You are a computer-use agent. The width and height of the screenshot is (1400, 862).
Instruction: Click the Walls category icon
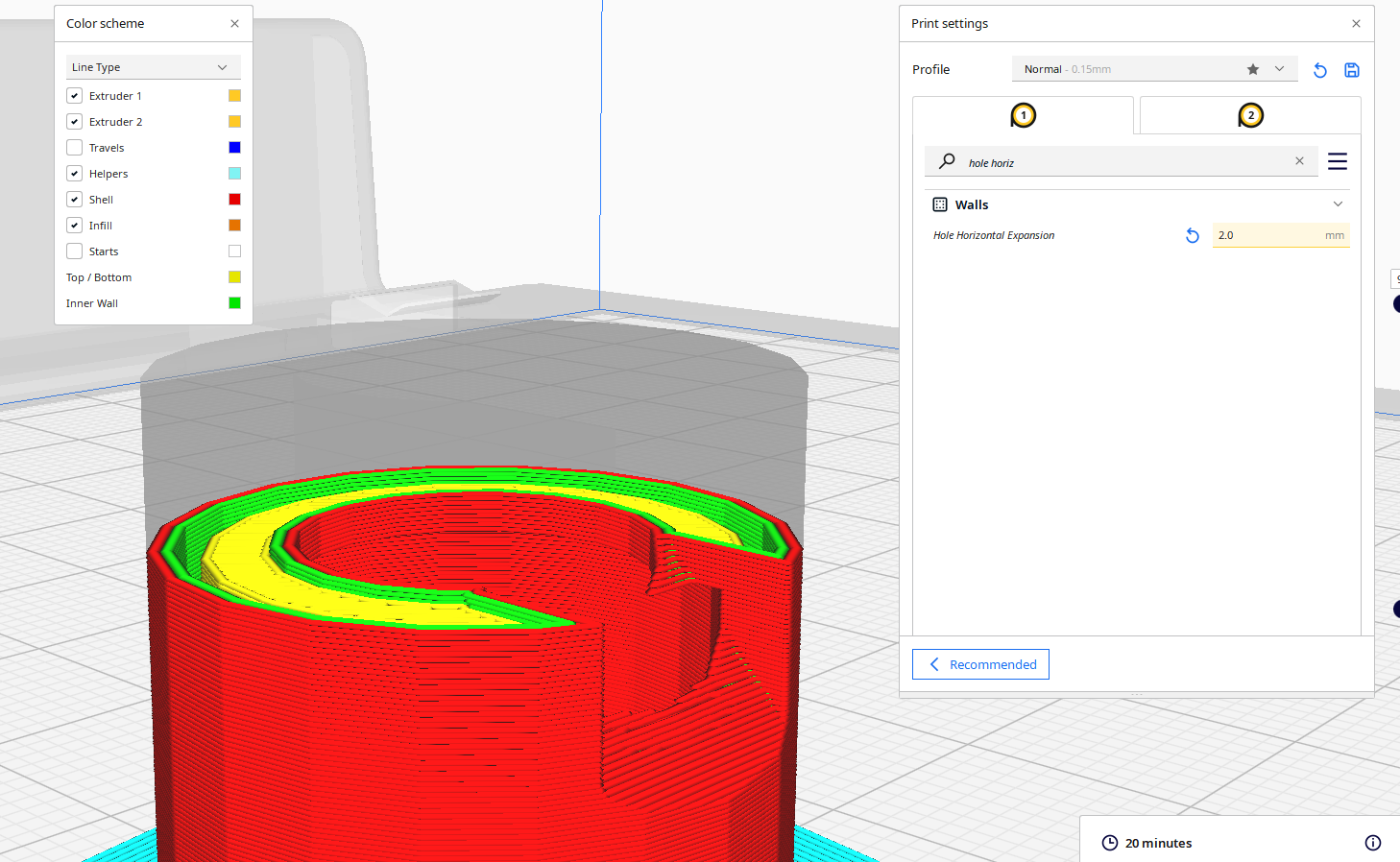click(940, 204)
